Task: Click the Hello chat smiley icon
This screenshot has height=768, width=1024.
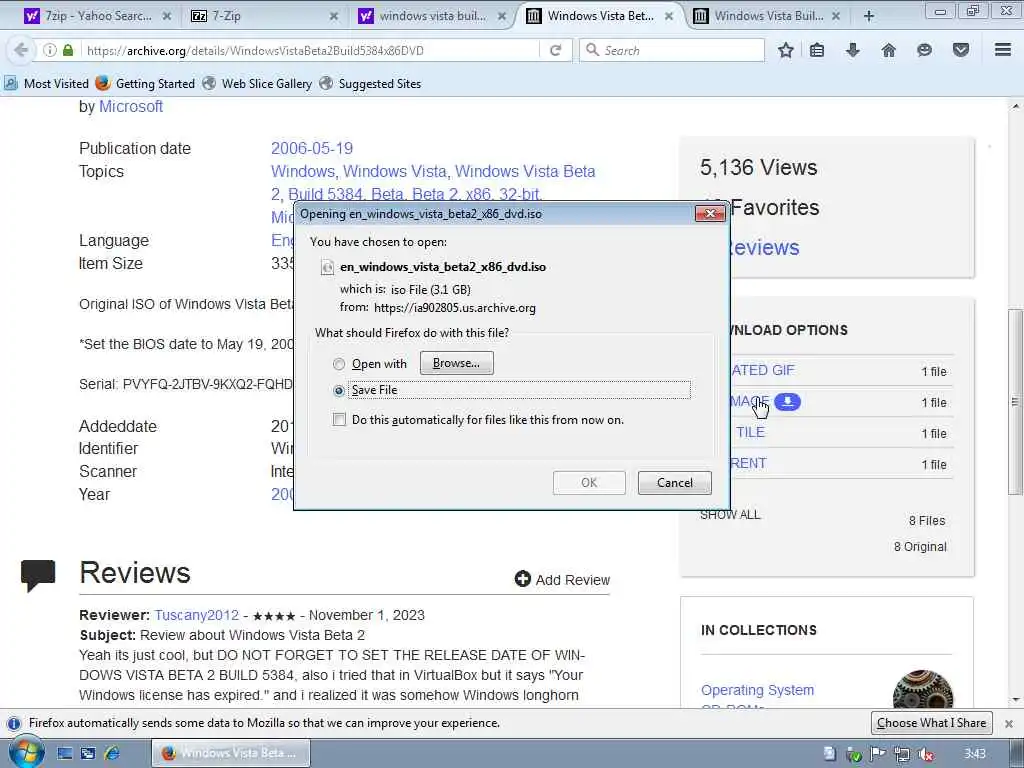Action: pyautogui.click(x=924, y=50)
